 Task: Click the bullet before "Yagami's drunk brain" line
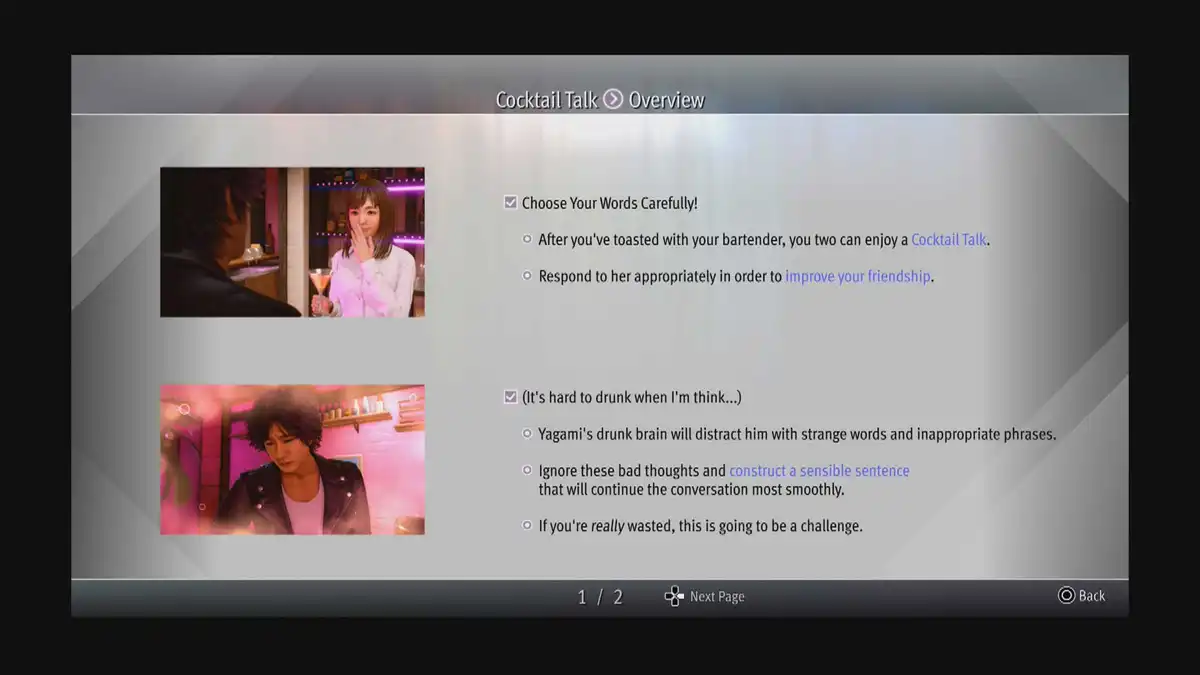(527, 434)
